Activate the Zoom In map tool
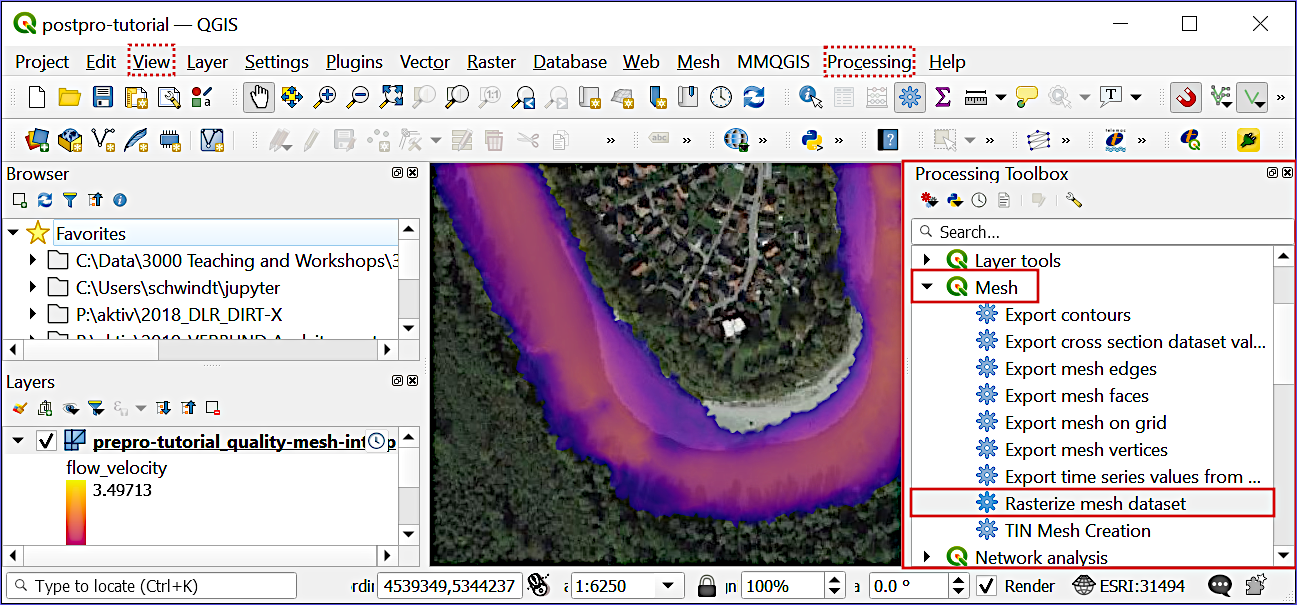The width and height of the screenshot is (1297, 605). 325,97
